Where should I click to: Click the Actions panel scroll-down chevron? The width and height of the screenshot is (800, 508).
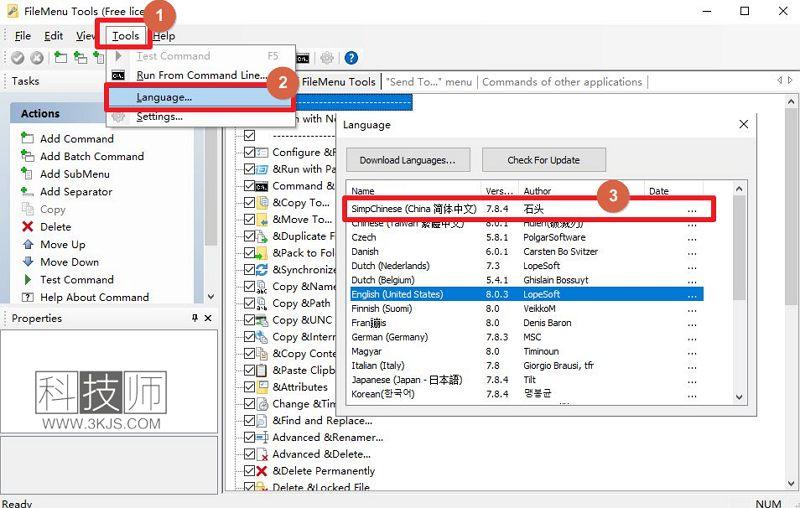pos(211,296)
